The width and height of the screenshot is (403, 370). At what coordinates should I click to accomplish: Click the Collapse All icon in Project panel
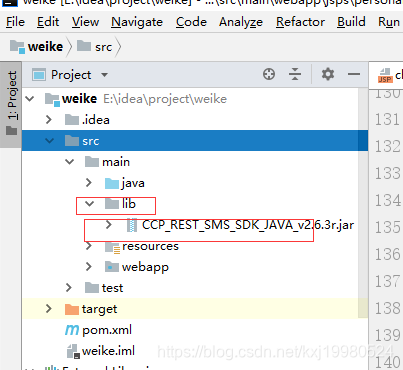coord(295,74)
